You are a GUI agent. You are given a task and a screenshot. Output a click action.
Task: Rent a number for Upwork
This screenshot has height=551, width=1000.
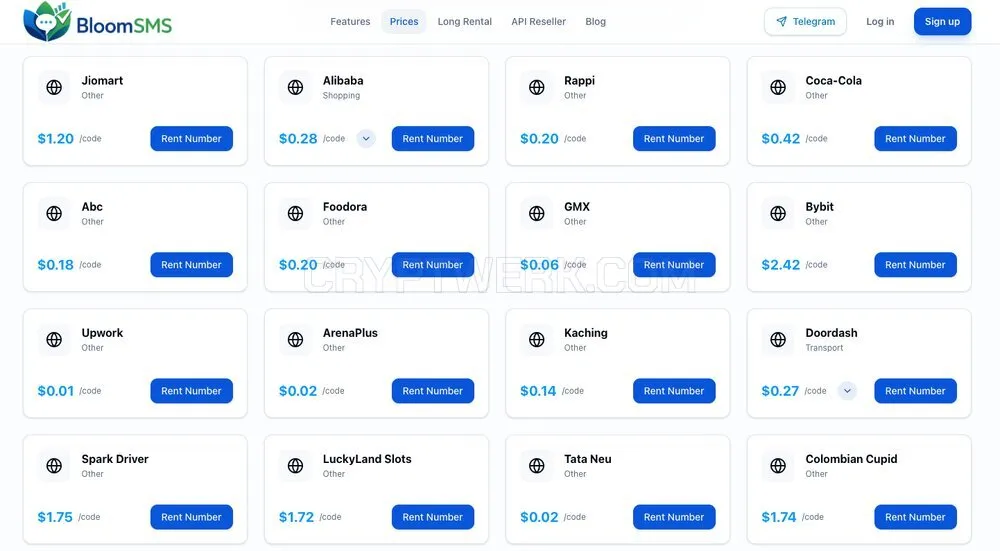tap(191, 391)
